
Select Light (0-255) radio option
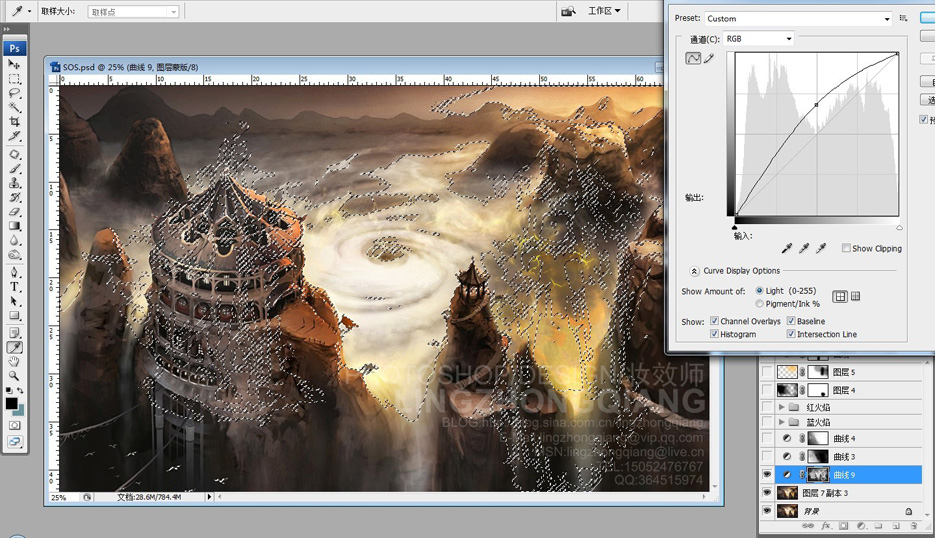[x=760, y=290]
